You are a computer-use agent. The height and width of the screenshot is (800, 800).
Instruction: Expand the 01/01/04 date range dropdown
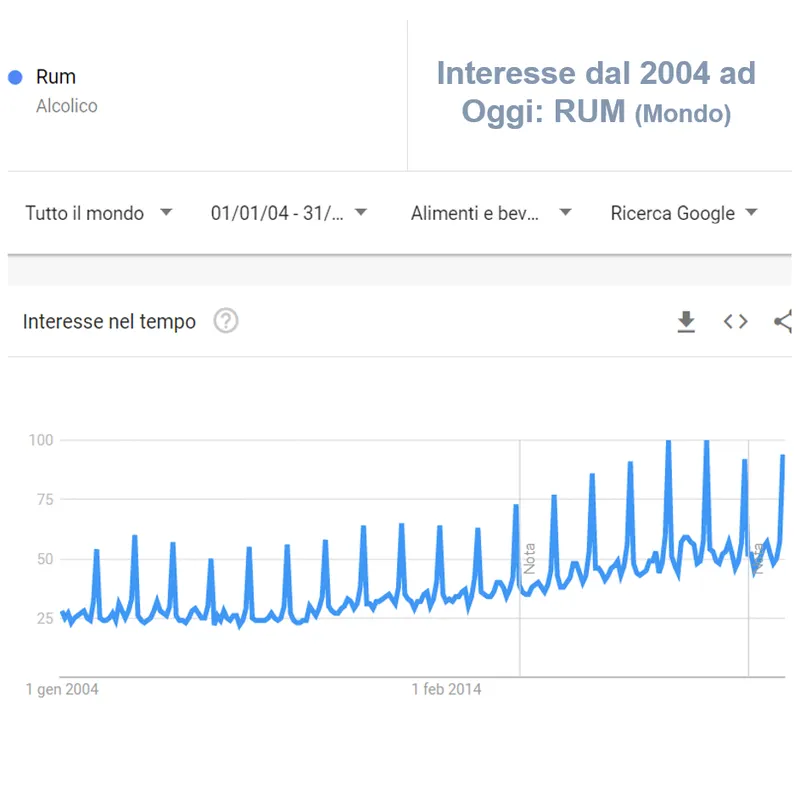[x=288, y=213]
